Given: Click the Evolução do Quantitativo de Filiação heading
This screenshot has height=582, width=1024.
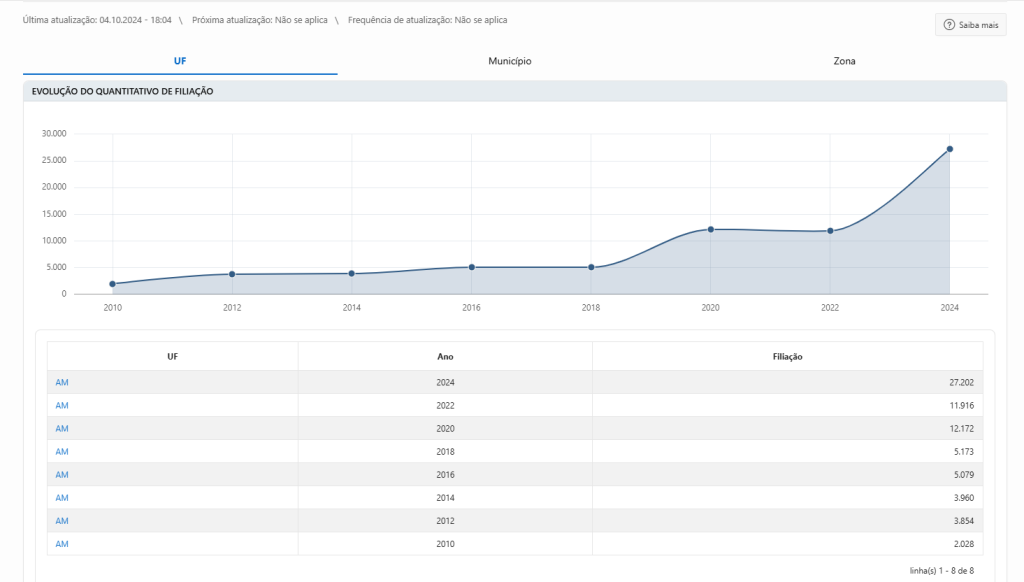Looking at the screenshot, I should coord(122,91).
